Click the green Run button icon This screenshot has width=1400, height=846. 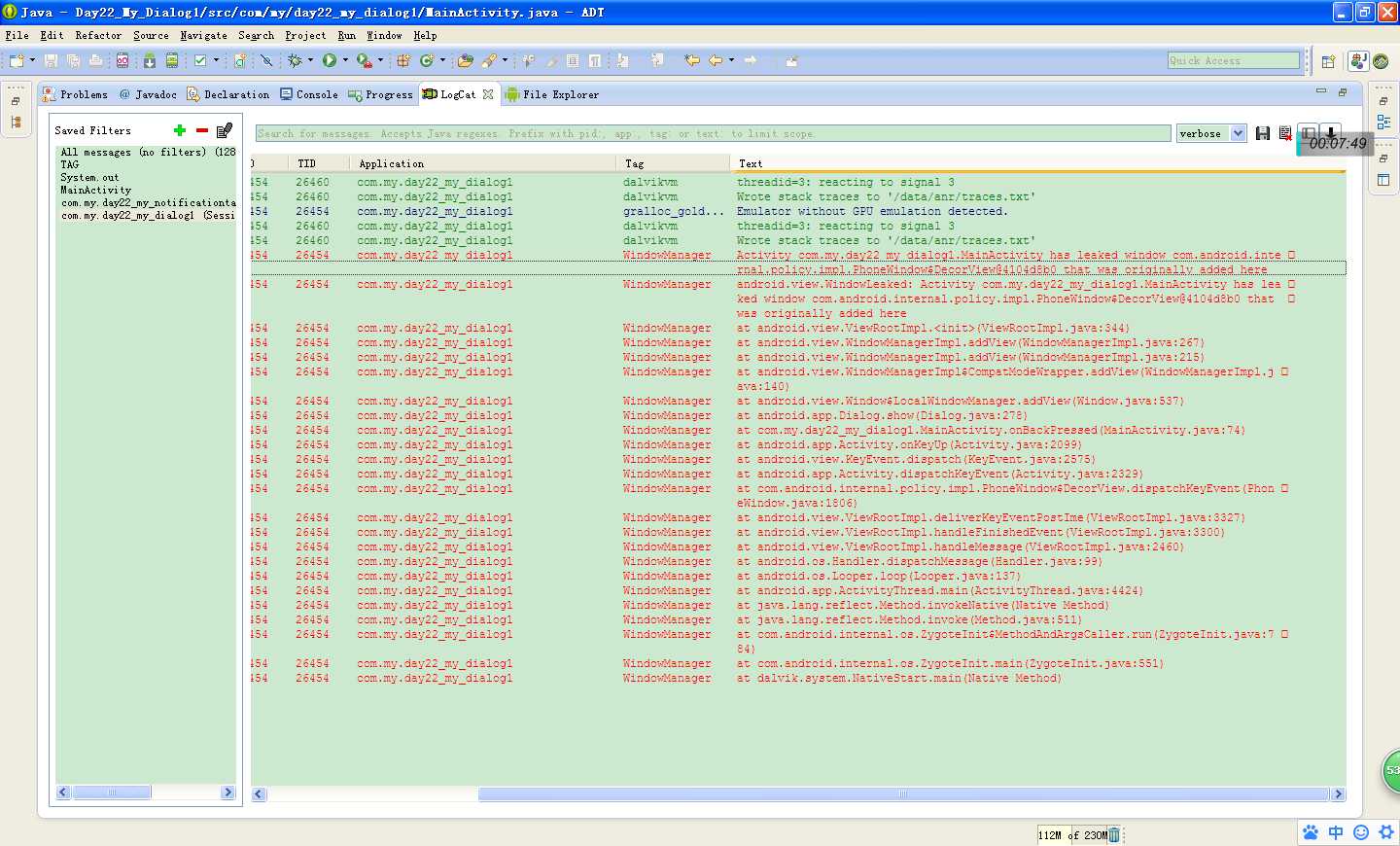tap(330, 60)
